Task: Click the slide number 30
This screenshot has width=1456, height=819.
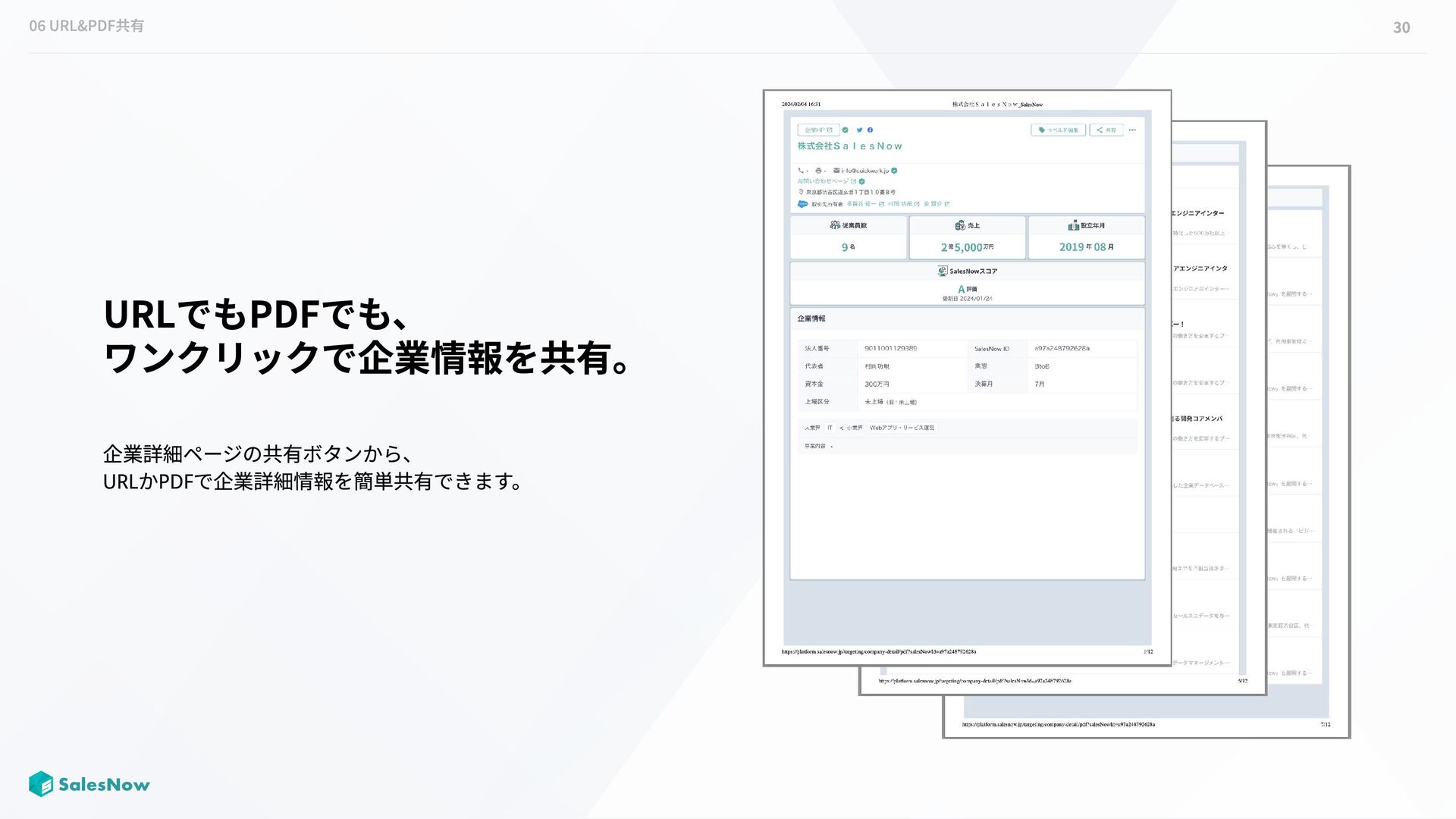Action: tap(1401, 27)
